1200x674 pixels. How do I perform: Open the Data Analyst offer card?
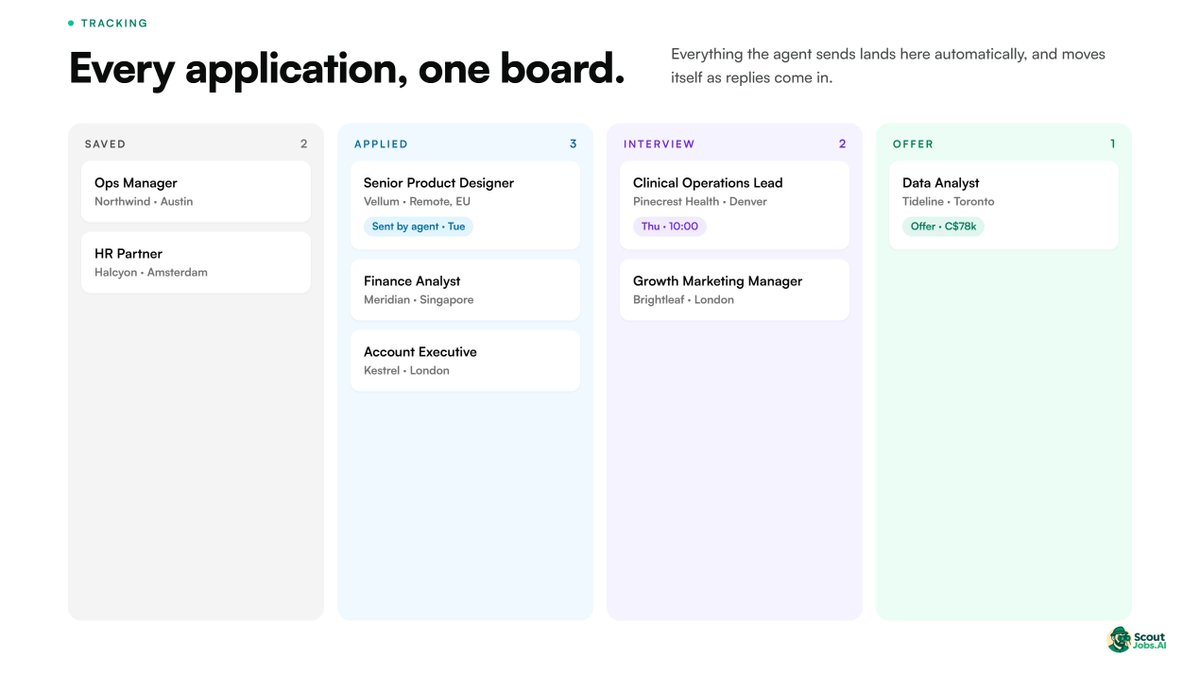click(x=1004, y=206)
